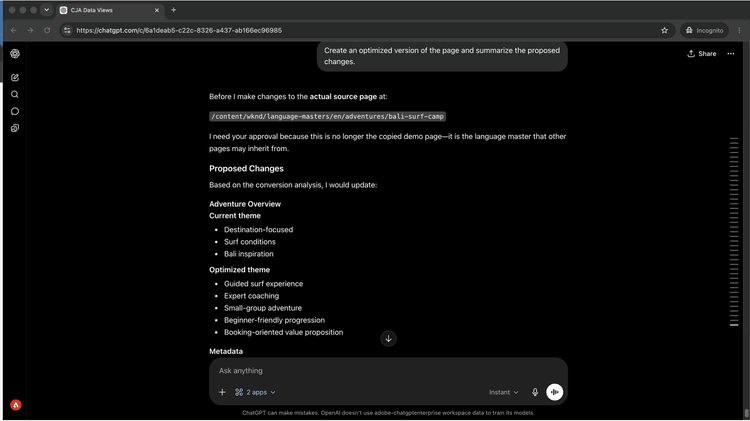This screenshot has width=750, height=421.
Task: Click the chat bubble icon in sidebar
Action: 15,111
